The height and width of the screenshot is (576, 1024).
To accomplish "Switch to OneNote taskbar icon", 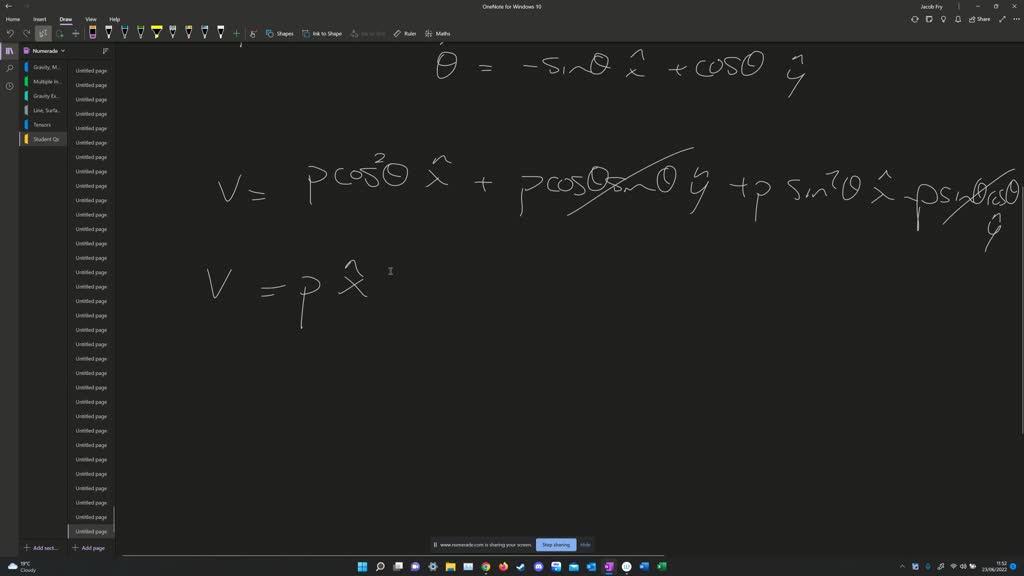I will (609, 566).
